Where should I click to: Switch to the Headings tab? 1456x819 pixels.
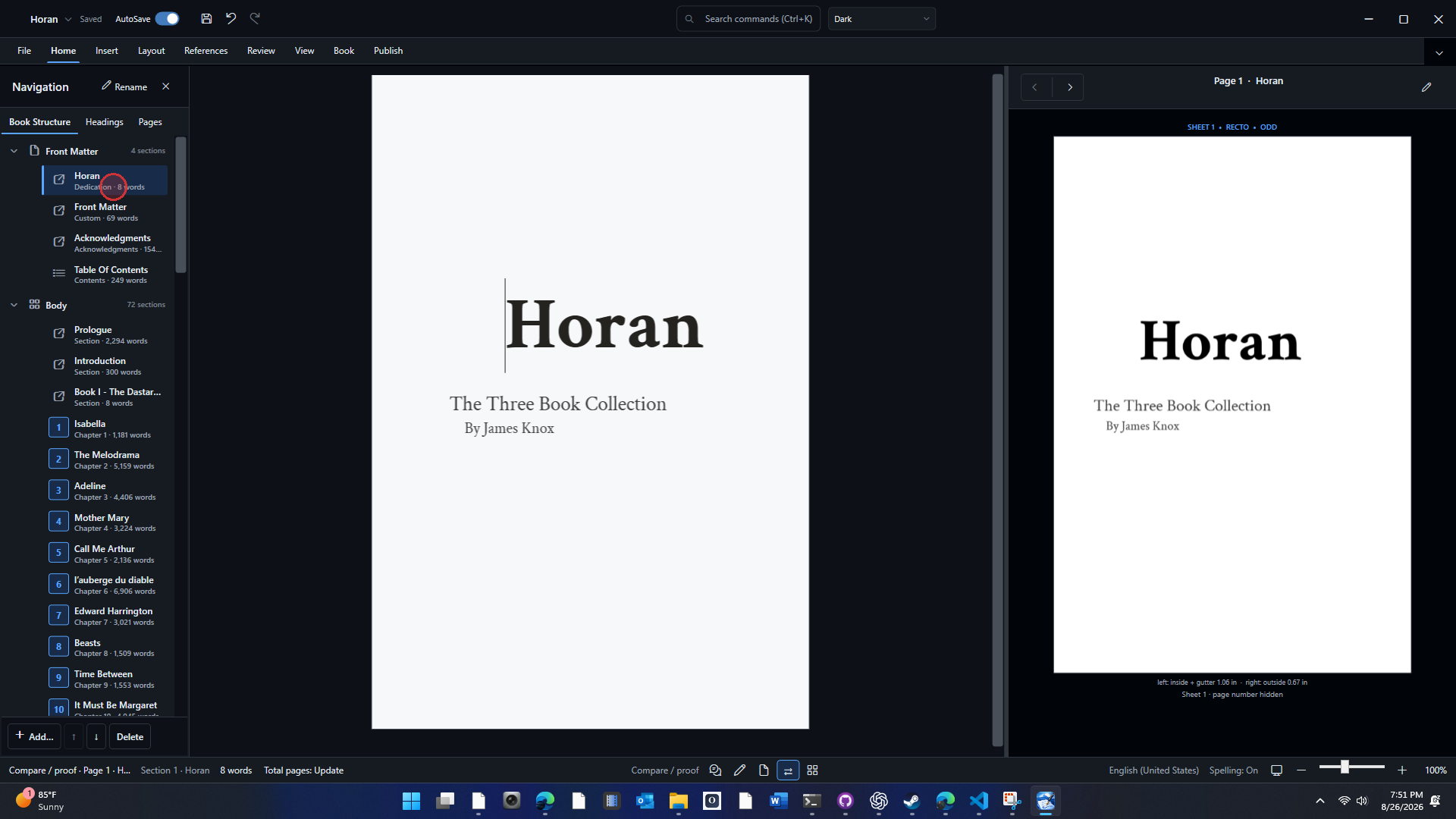click(x=104, y=122)
